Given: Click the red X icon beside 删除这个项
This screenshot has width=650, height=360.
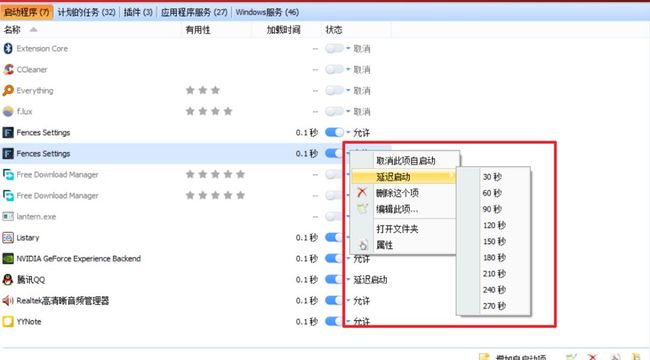Looking at the screenshot, I should pos(362,192).
